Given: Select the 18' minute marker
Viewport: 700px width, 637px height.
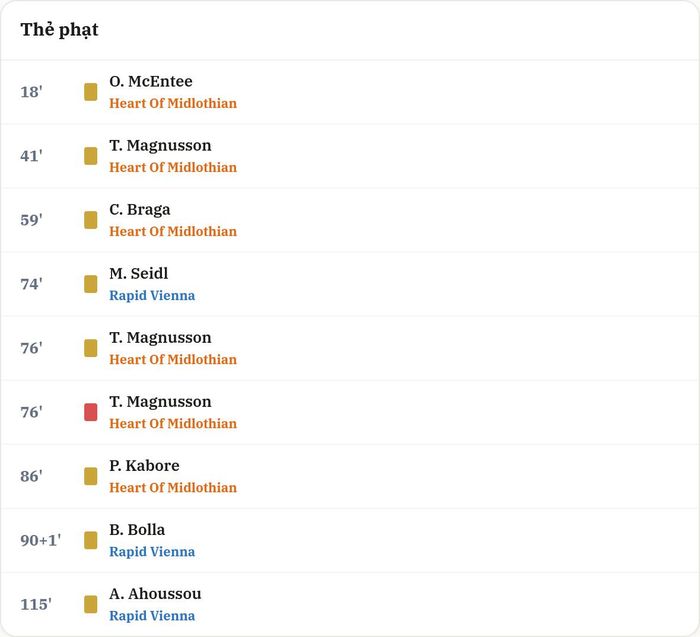Looking at the screenshot, I should click(31, 92).
